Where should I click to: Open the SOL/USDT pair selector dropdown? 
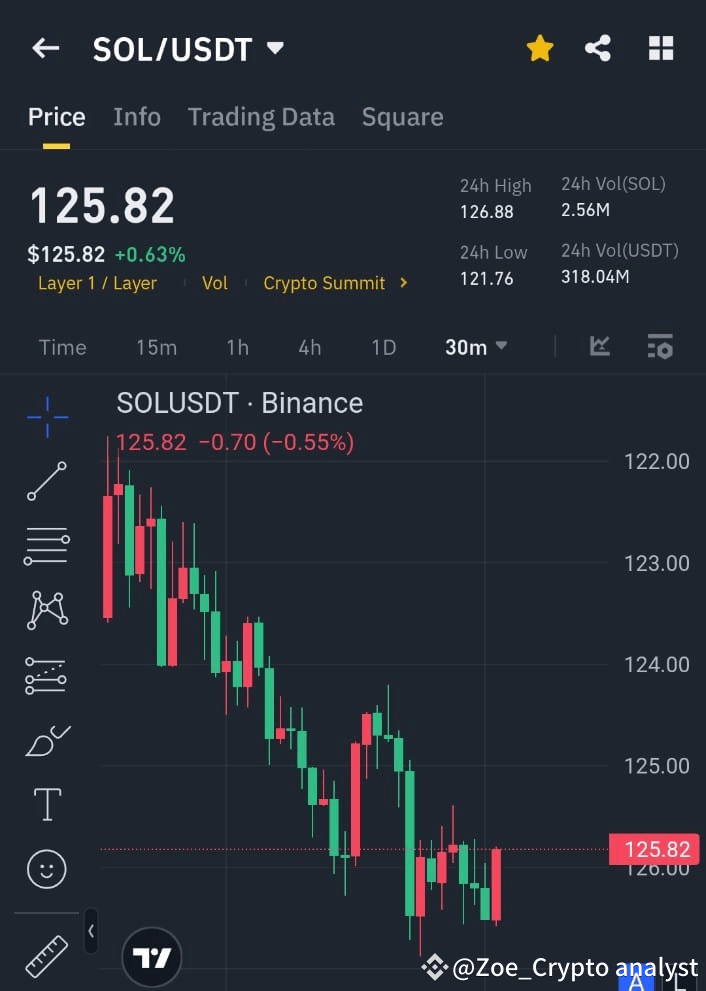(x=274, y=47)
